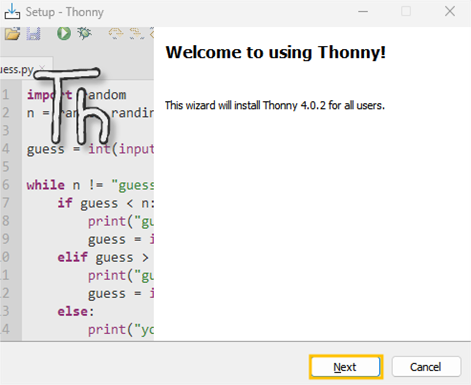Cancel the Thonny setup
471x385 pixels.
point(426,367)
